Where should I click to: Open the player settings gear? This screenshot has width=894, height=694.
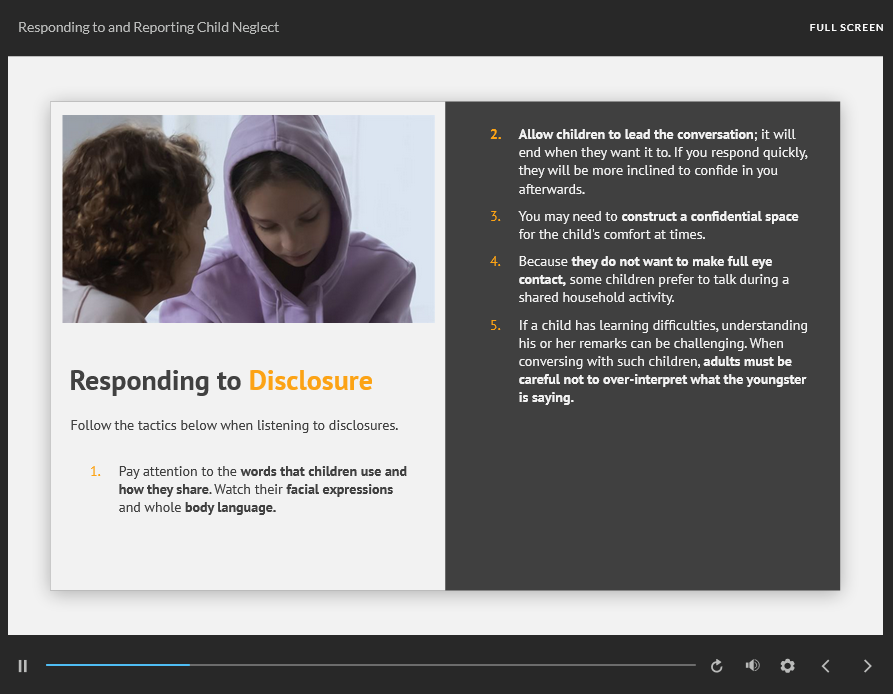[x=787, y=666]
